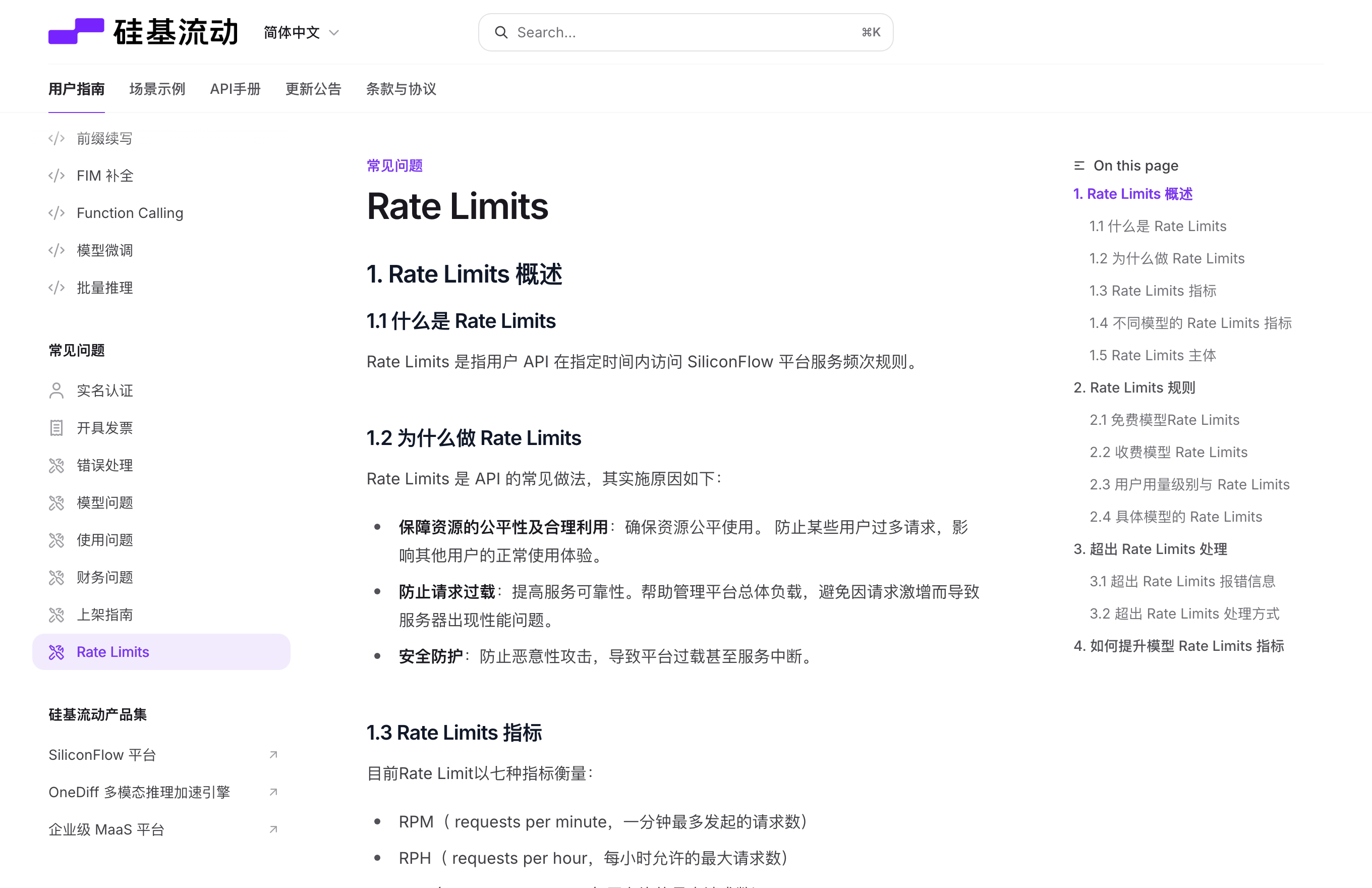Jump to 1.2 为什么做 Rate Limits in contents

(x=1167, y=258)
